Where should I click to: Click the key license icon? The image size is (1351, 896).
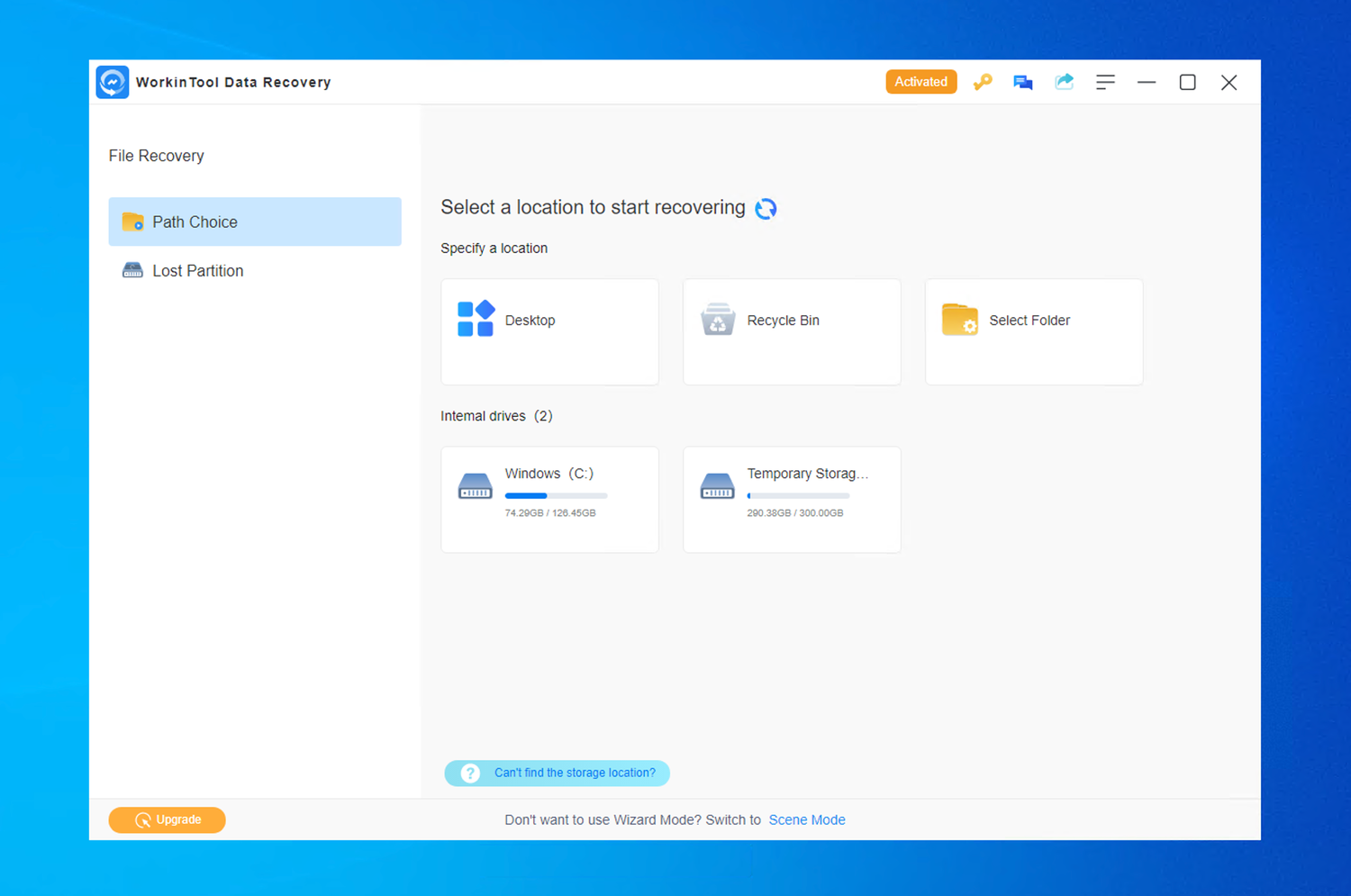point(982,82)
